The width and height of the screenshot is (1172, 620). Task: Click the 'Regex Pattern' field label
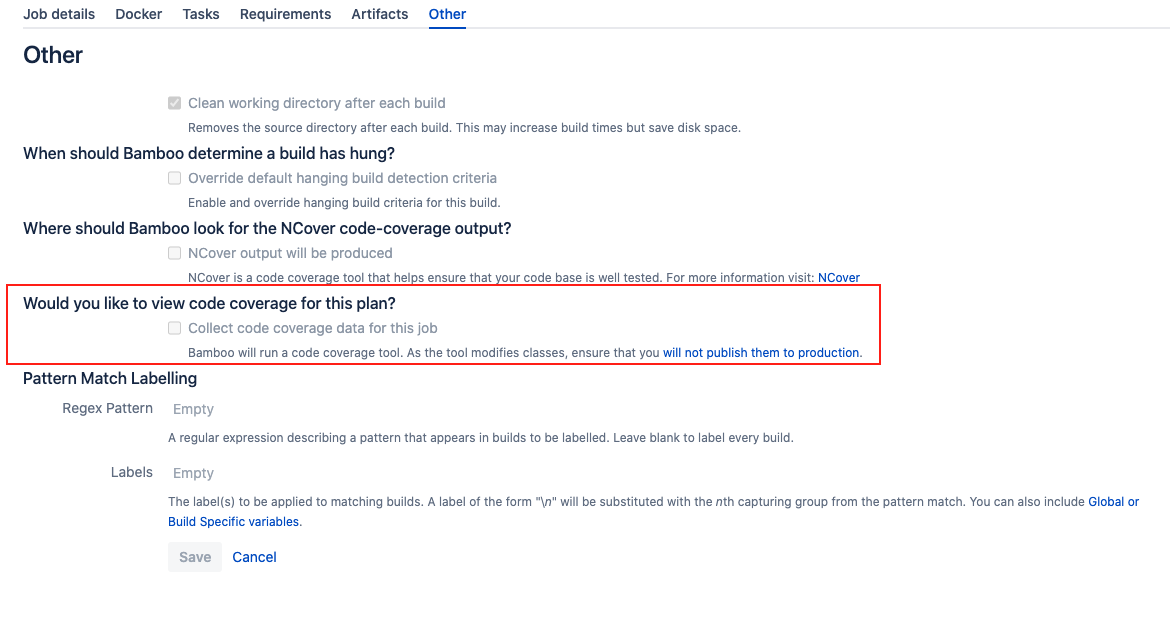[x=108, y=408]
